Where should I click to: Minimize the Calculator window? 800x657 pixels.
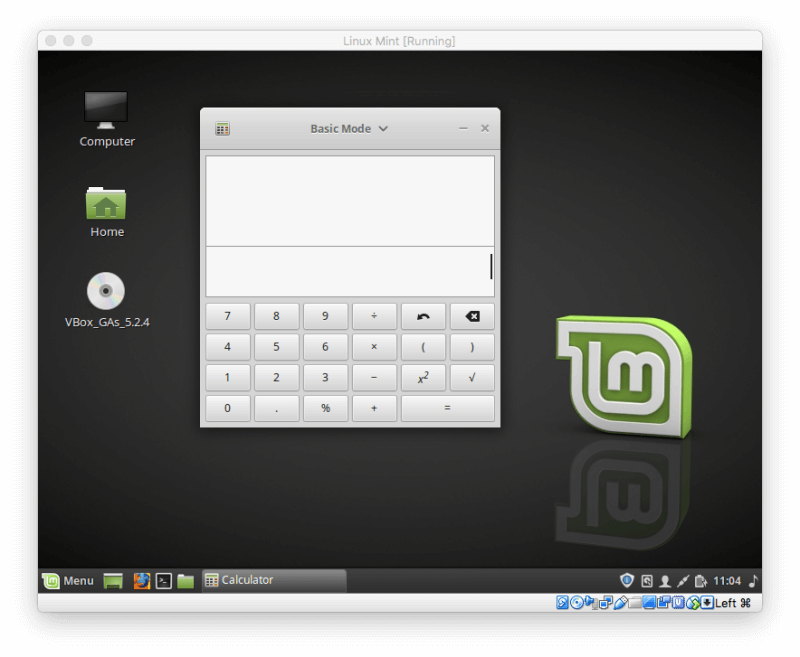[463, 129]
